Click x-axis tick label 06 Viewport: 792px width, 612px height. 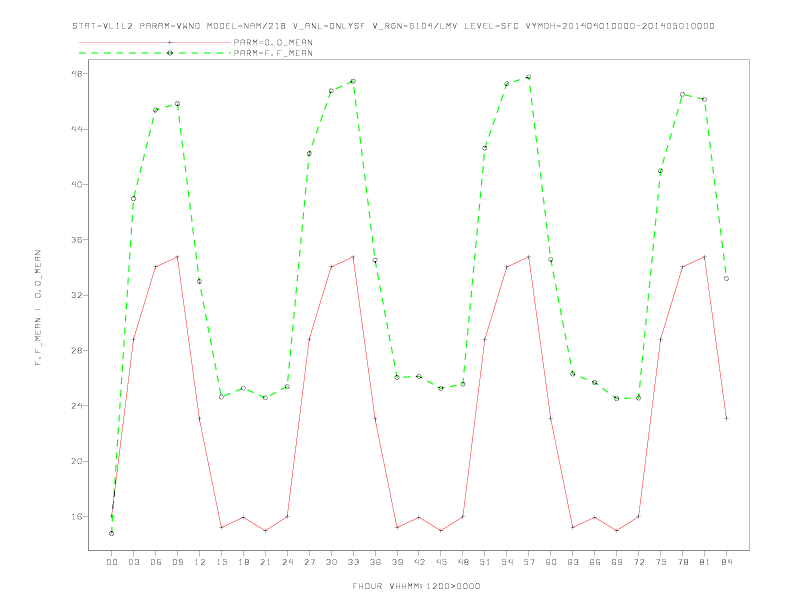[x=156, y=562]
